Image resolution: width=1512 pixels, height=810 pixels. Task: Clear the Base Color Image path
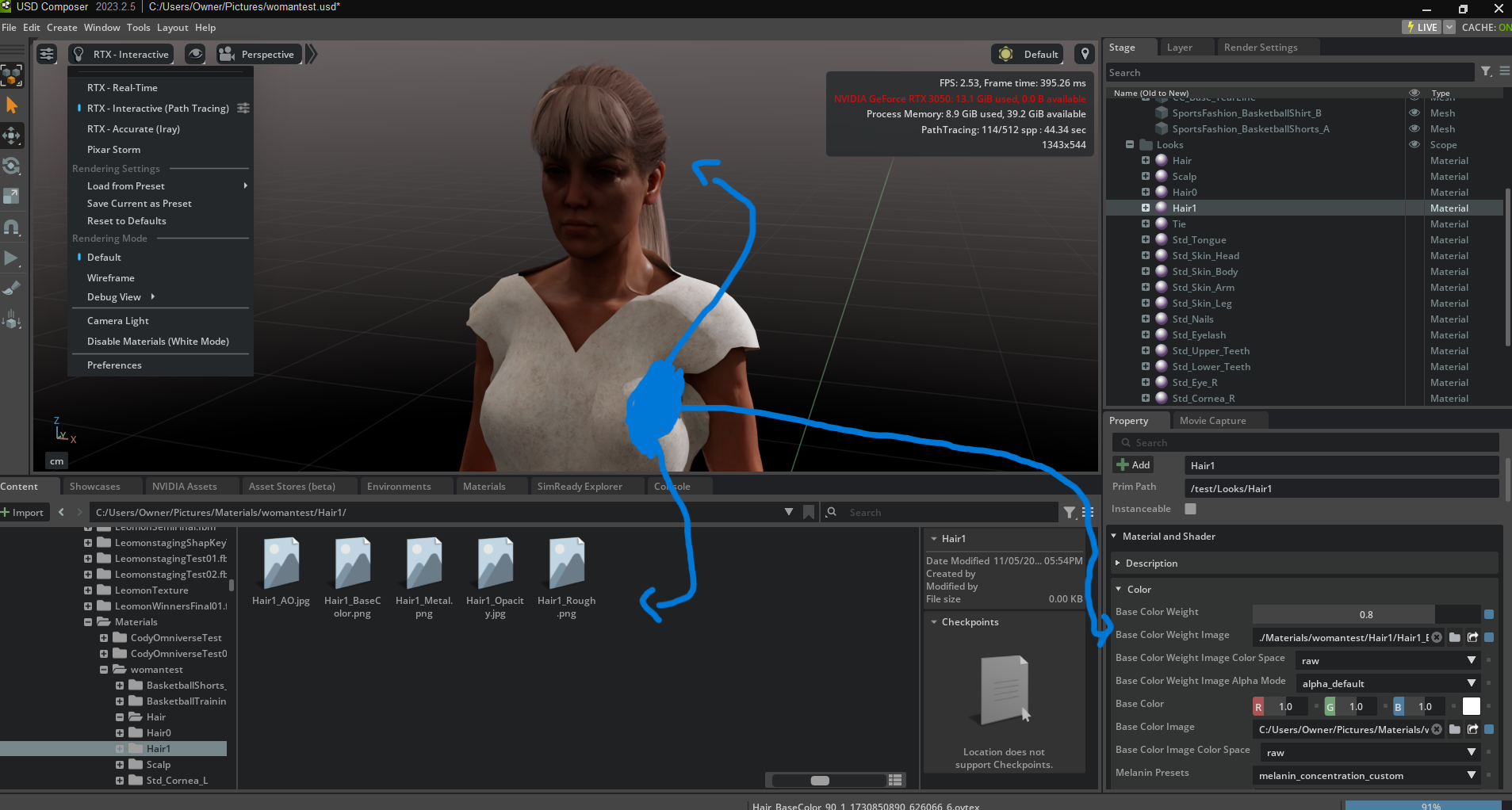[x=1437, y=728]
